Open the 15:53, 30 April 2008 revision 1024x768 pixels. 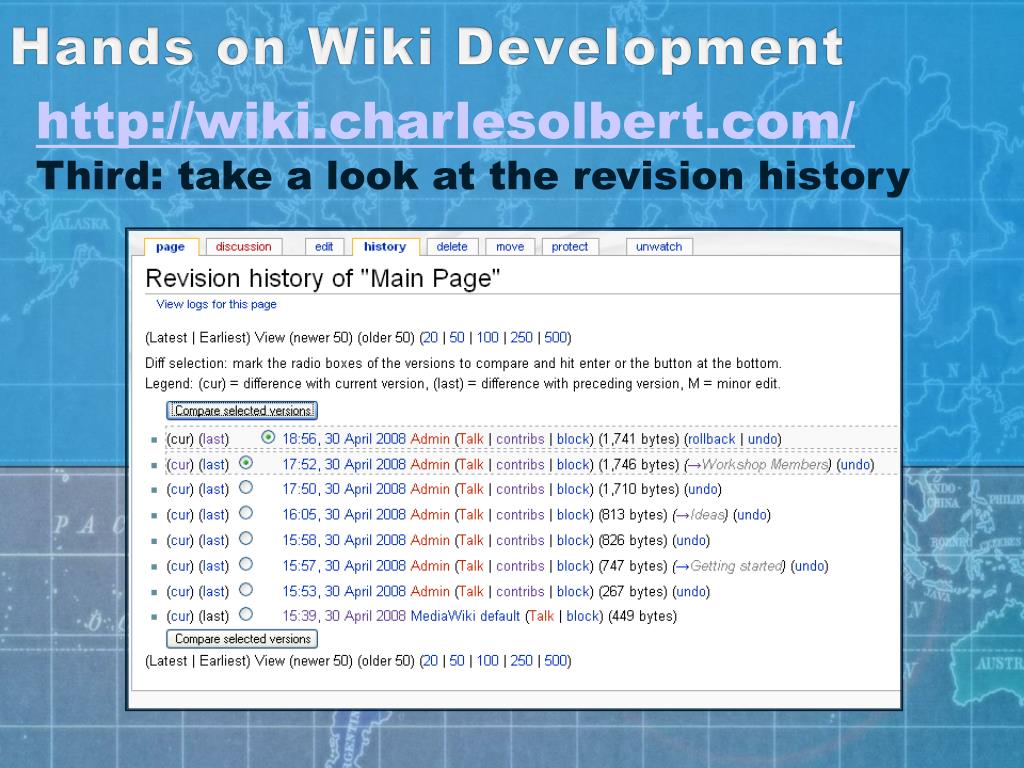click(x=344, y=591)
